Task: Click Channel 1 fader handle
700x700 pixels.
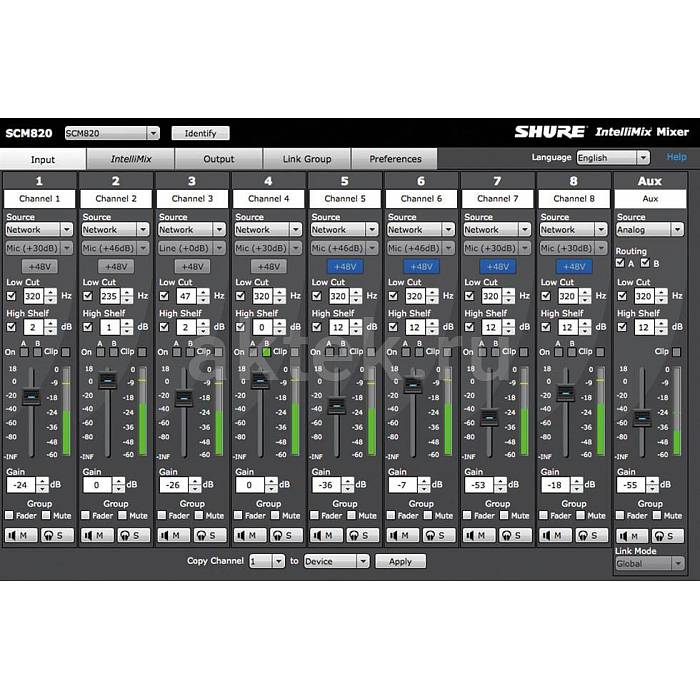Action: tap(31, 396)
